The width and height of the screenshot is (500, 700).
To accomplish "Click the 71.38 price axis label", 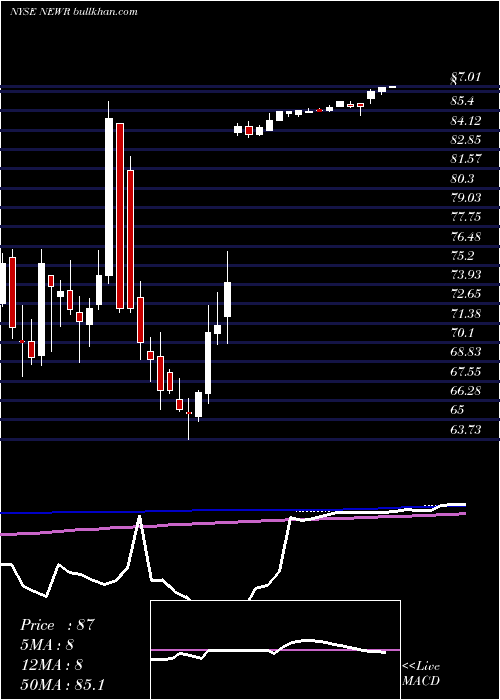I will 466,314.
